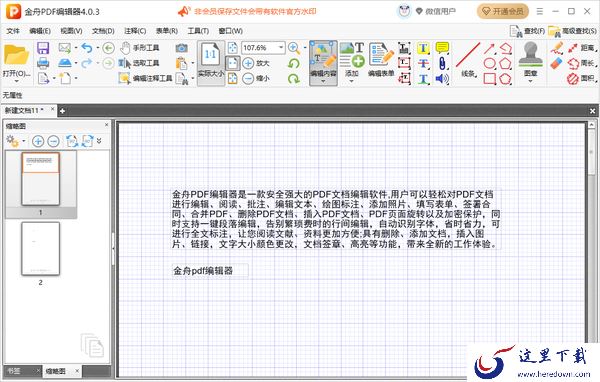
Task: Close the thumbnail (缩略图) side panel
Action: point(106,125)
